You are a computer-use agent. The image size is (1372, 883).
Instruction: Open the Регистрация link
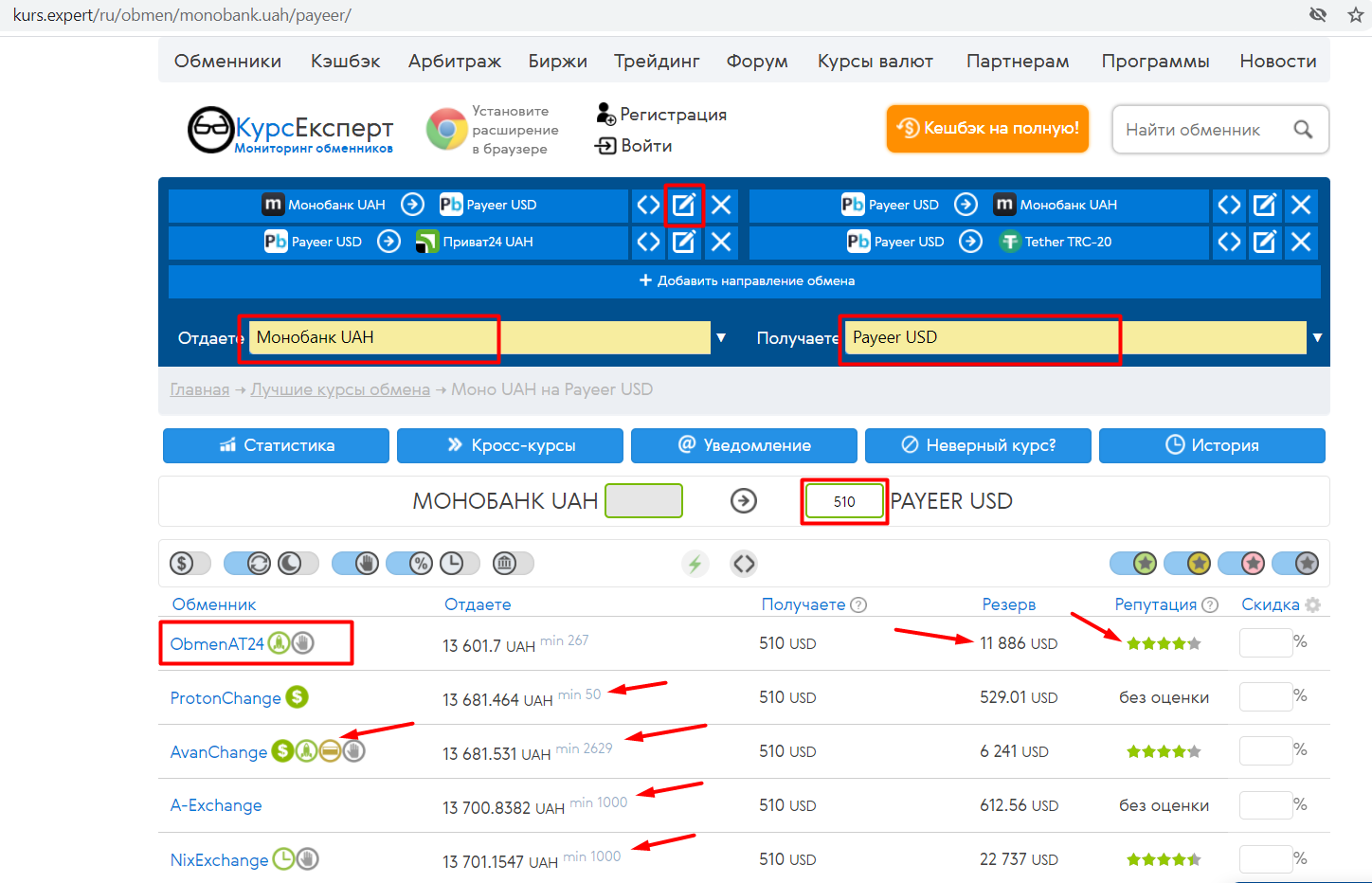click(x=661, y=115)
